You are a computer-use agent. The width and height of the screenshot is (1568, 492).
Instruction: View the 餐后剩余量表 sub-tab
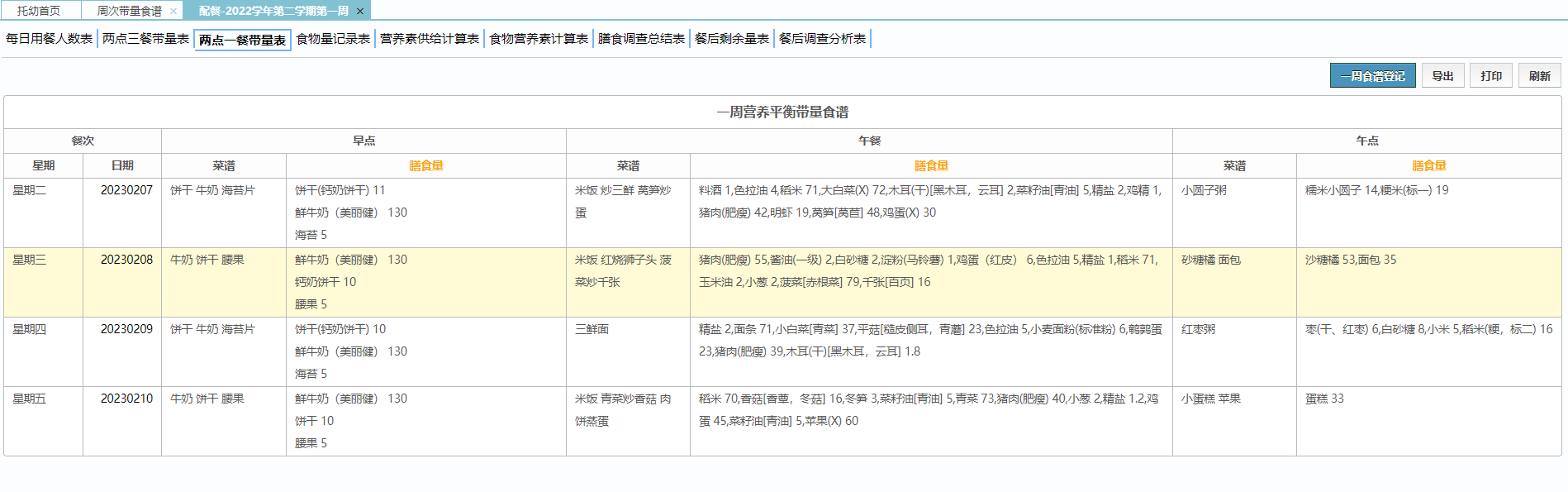tap(731, 39)
